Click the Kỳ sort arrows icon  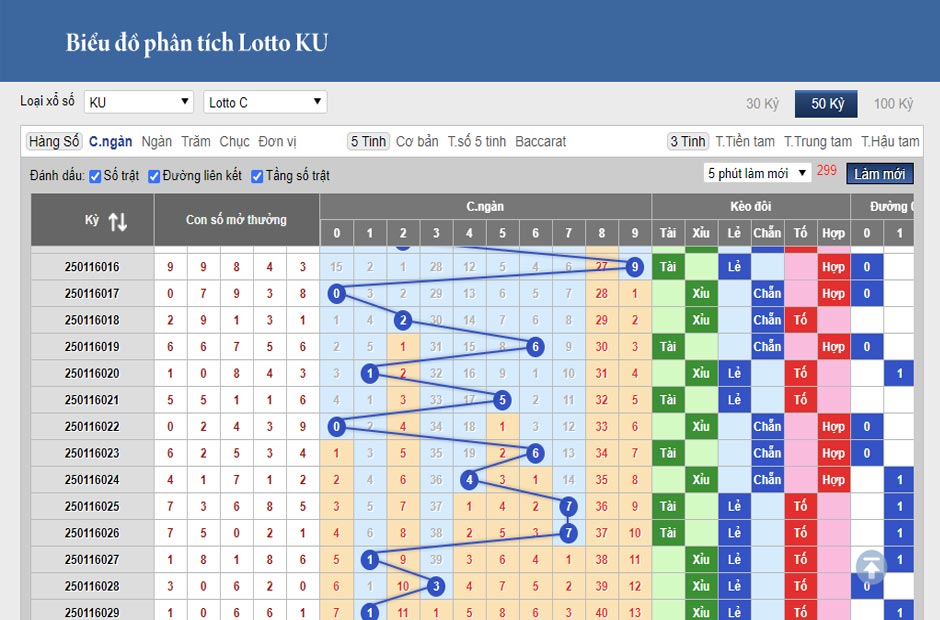click(x=118, y=222)
